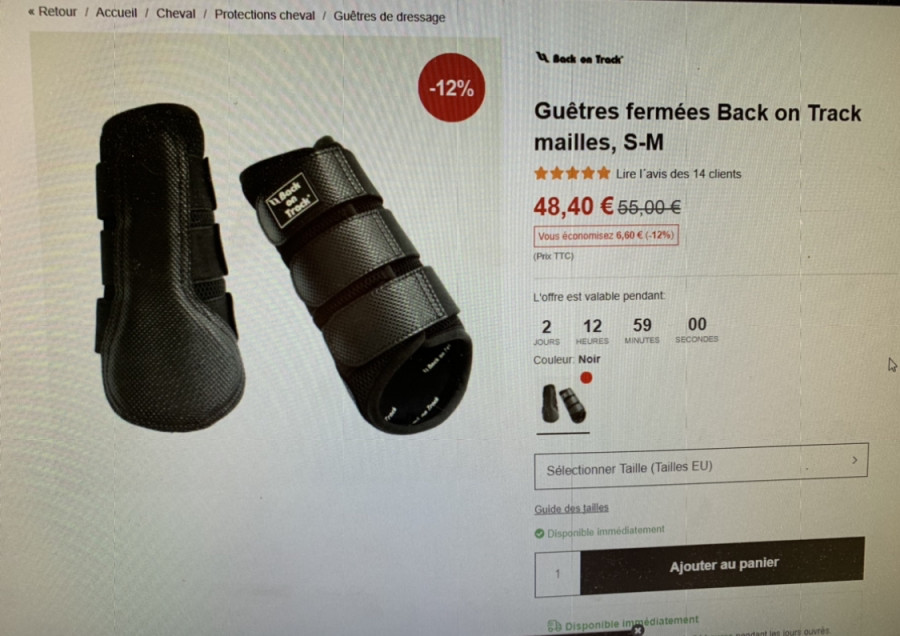Select the Noir boots color thumbnail
The image size is (900, 636).
pyautogui.click(x=564, y=404)
